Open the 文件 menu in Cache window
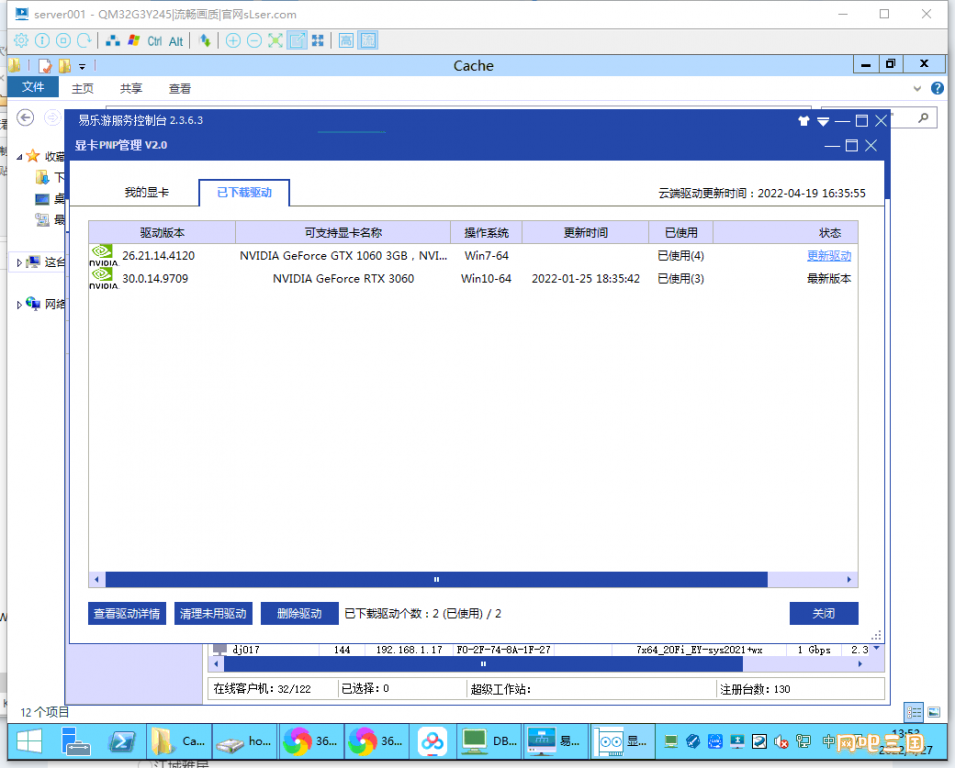Viewport: 955px width, 768px height. pyautogui.click(x=33, y=87)
